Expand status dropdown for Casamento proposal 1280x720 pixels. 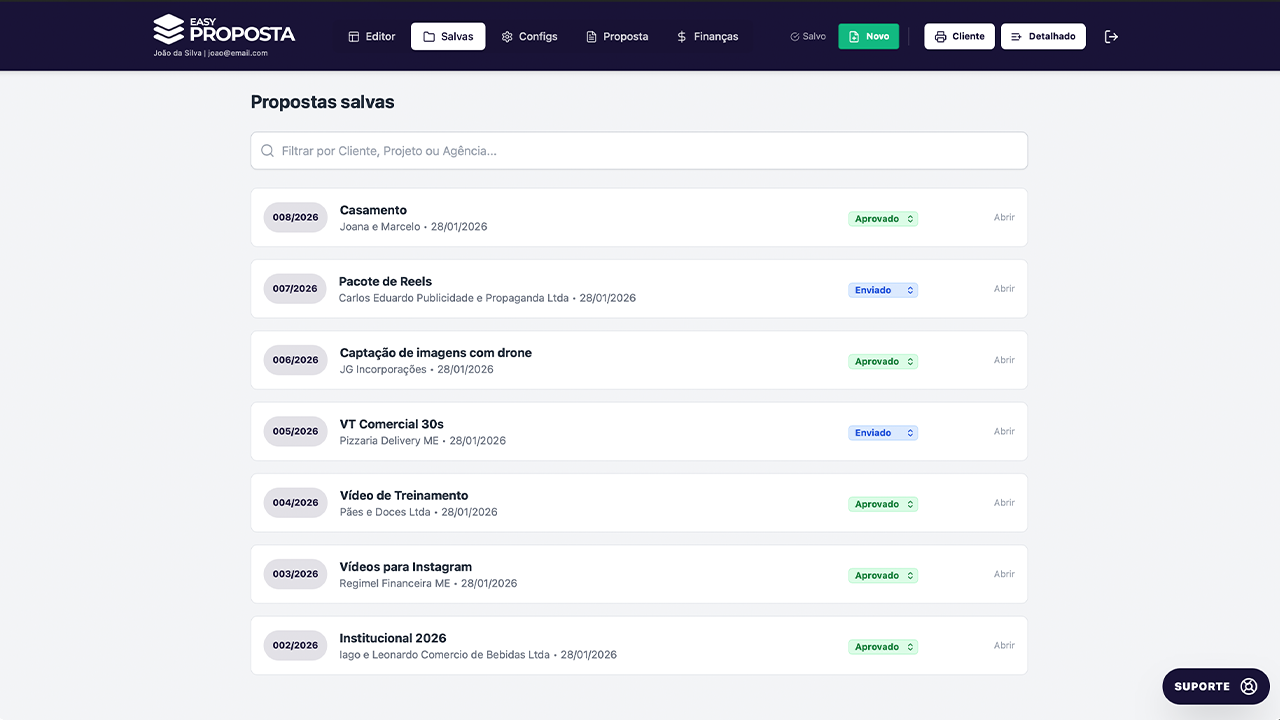click(883, 219)
